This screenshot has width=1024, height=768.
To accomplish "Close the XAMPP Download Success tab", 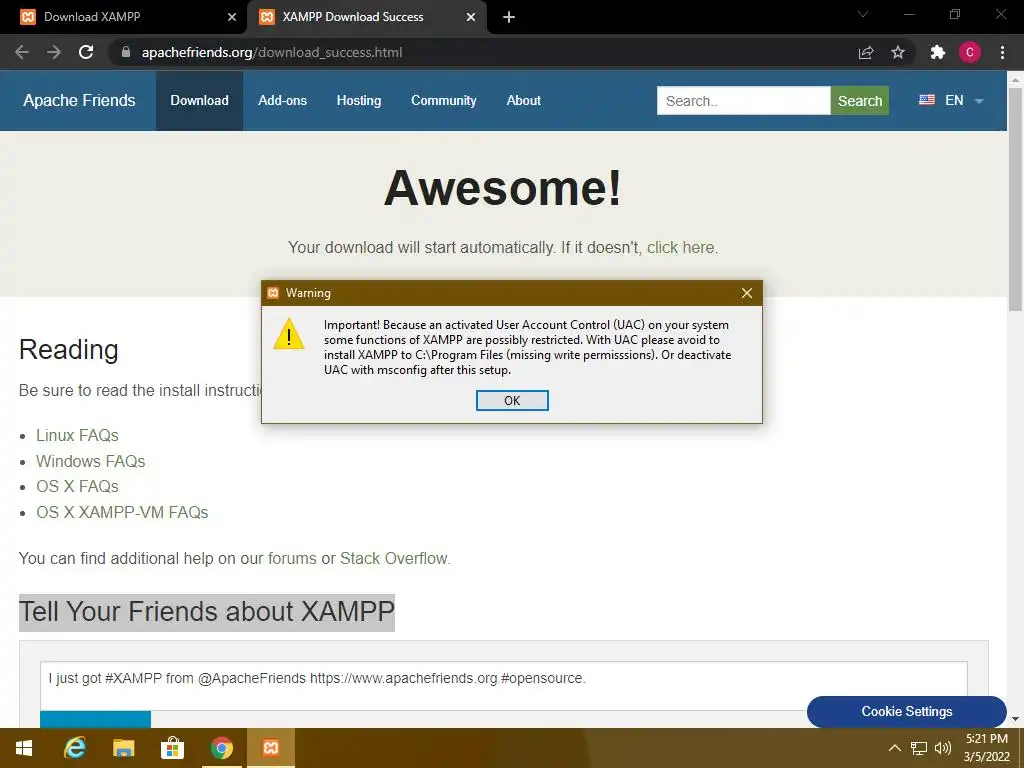I will pyautogui.click(x=471, y=18).
